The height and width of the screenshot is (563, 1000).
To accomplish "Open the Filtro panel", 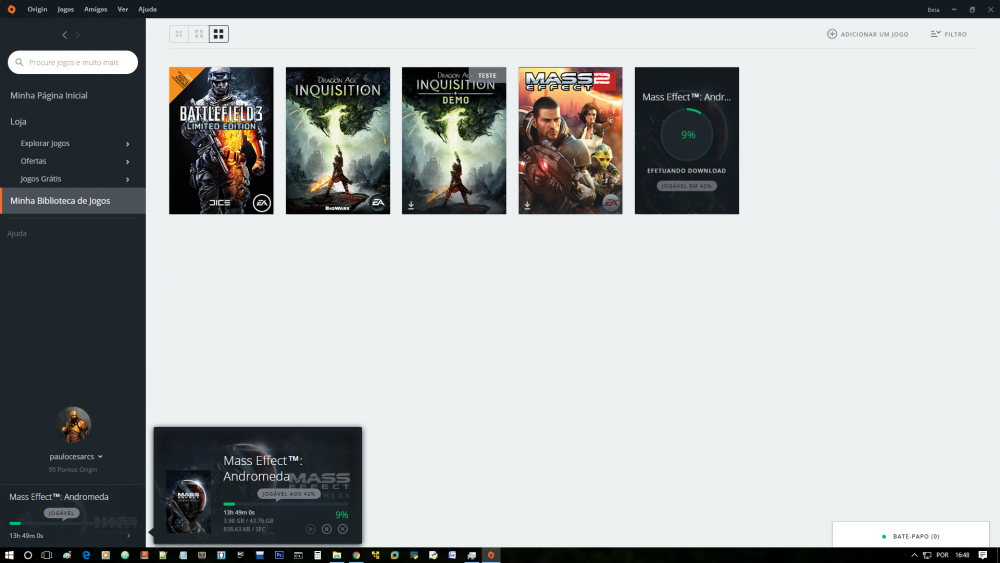I will coord(948,34).
